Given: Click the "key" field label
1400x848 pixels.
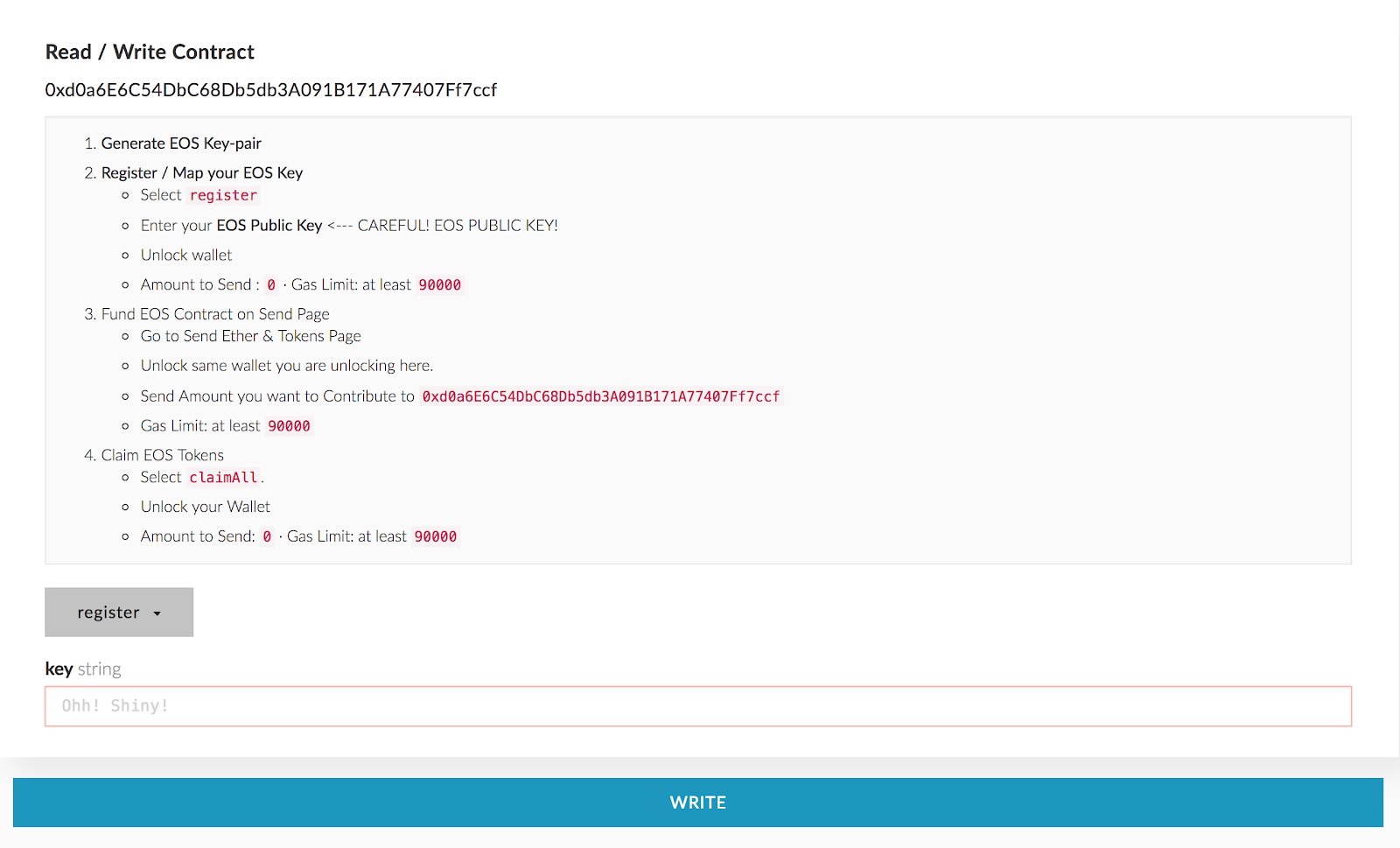Looking at the screenshot, I should [59, 669].
